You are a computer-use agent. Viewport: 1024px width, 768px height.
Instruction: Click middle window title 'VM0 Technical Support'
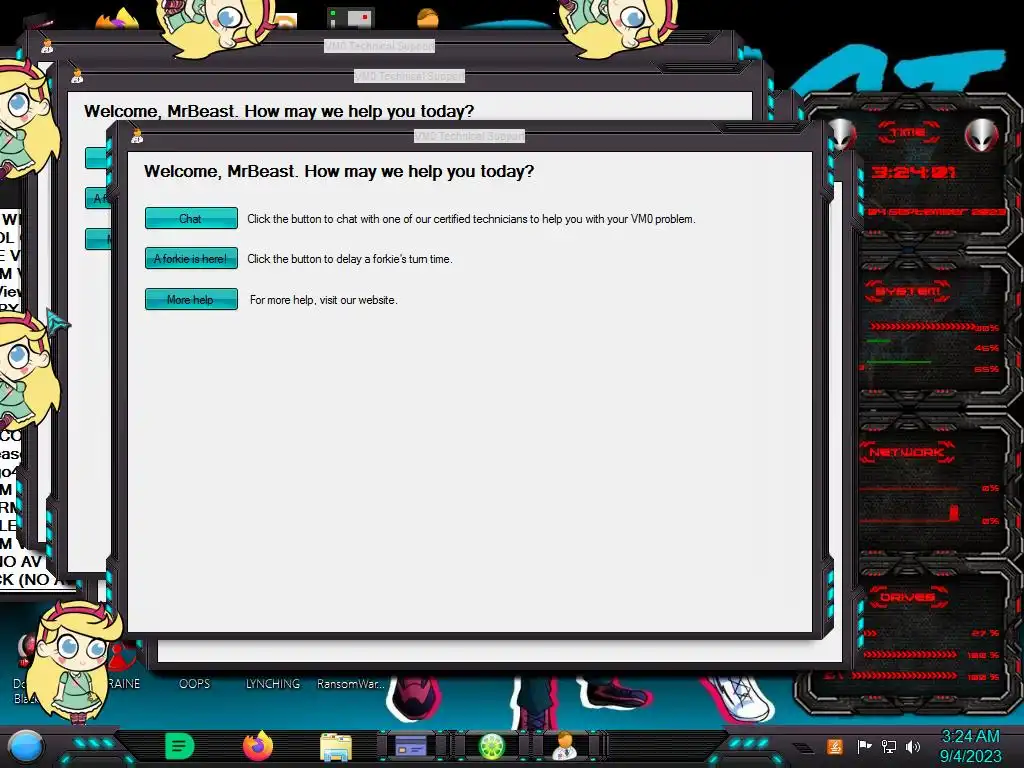pyautogui.click(x=409, y=76)
